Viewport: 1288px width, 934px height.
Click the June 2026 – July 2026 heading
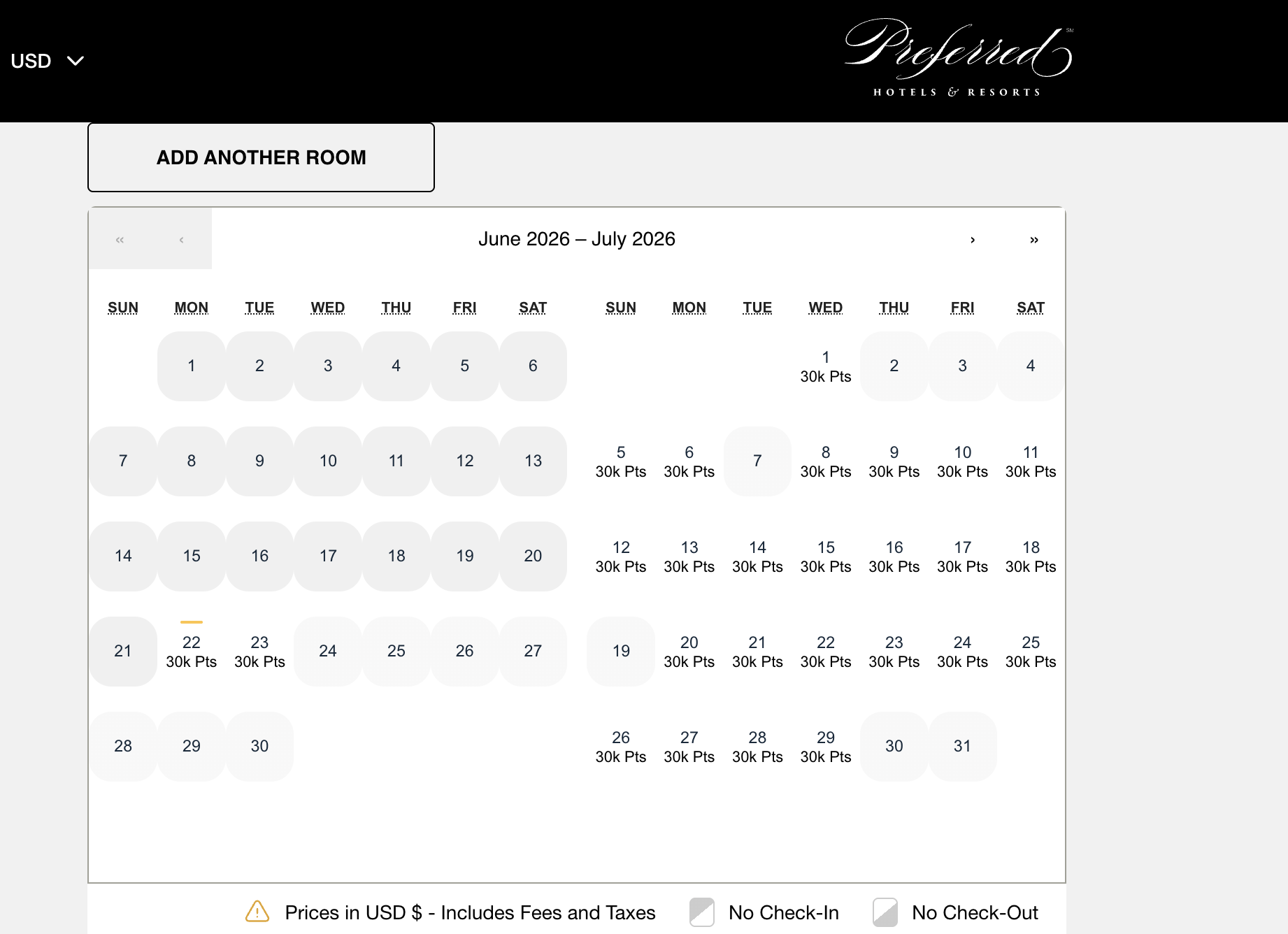(577, 239)
